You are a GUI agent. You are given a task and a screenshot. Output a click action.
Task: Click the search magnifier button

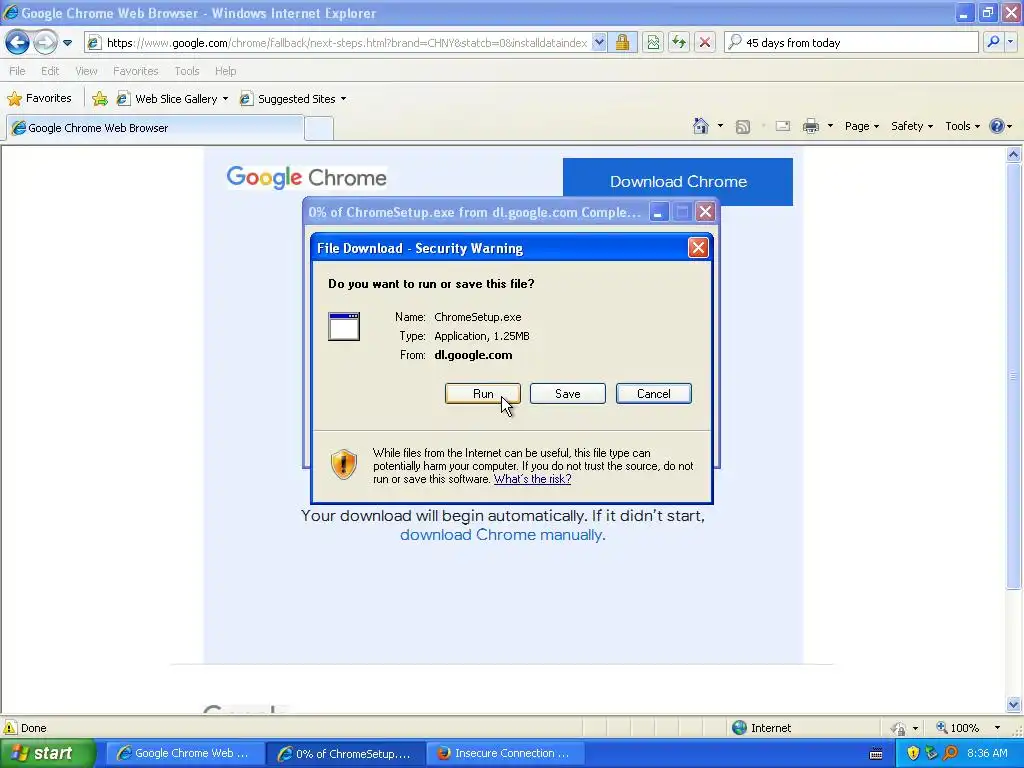(x=993, y=42)
